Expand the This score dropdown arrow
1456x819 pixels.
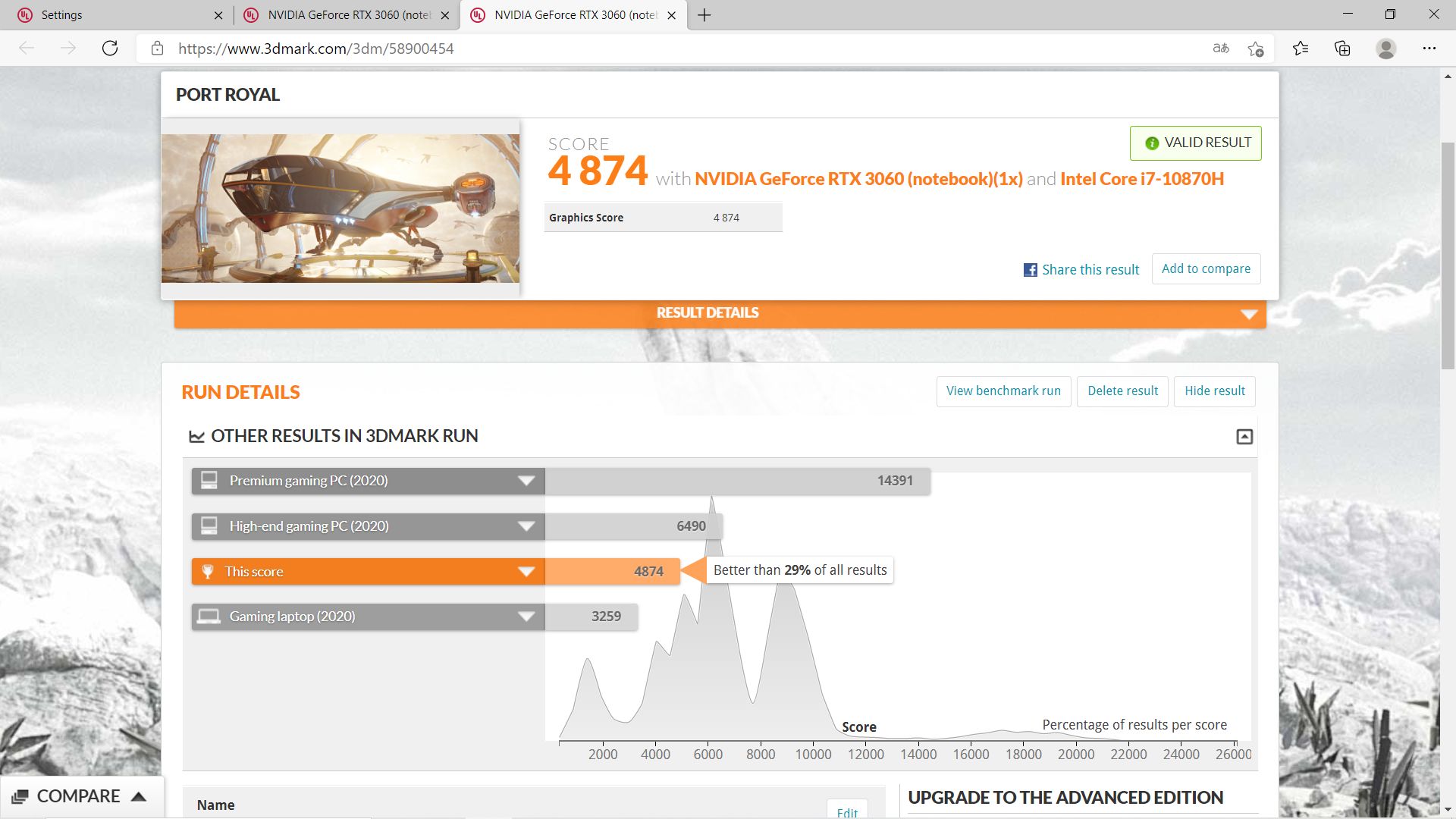(526, 572)
